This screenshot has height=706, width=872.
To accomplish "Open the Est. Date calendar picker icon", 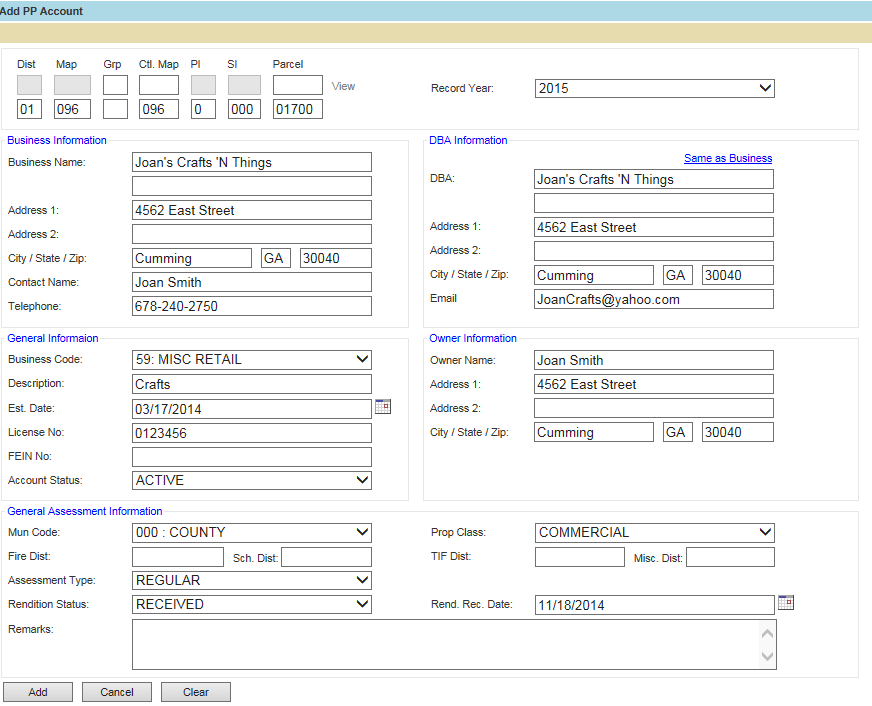I will [x=383, y=407].
